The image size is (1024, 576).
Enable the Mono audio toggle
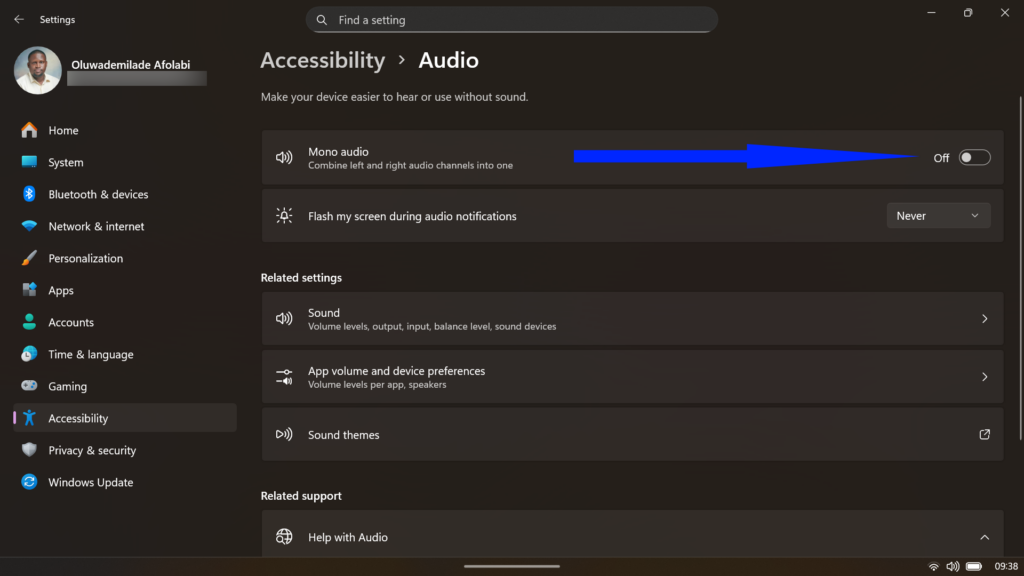pyautogui.click(x=975, y=157)
